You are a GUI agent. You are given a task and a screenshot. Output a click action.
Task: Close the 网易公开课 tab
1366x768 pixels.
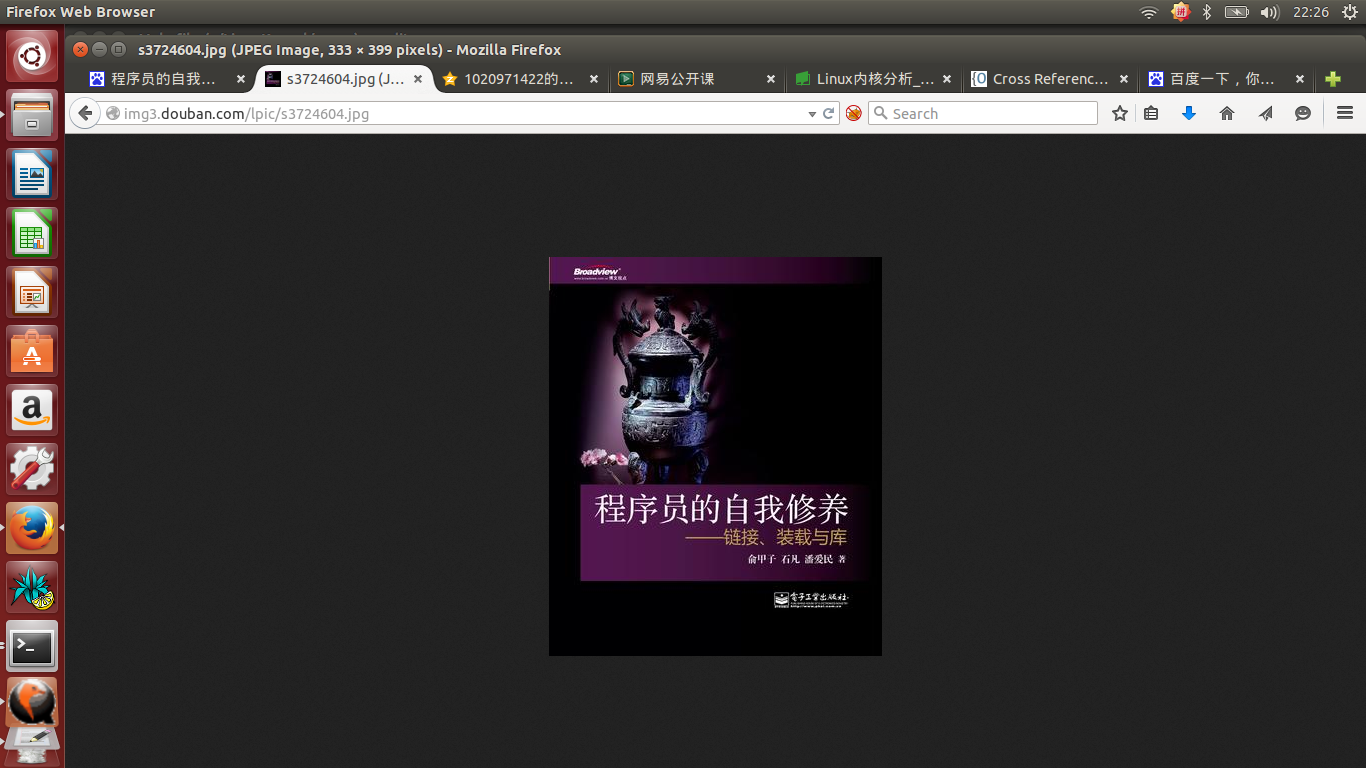770,79
